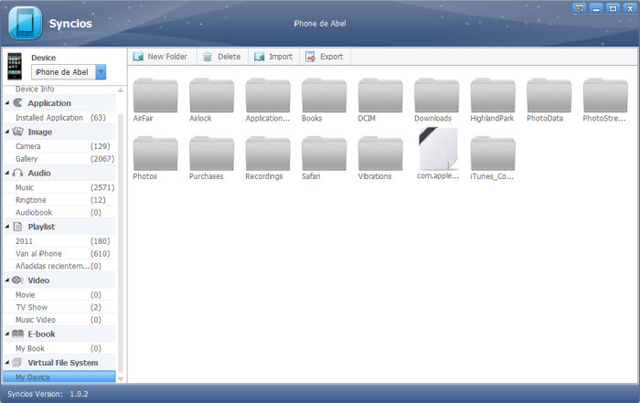Open the Van al iPhone playlist
Screen dimensions: 640x403
tap(60, 254)
